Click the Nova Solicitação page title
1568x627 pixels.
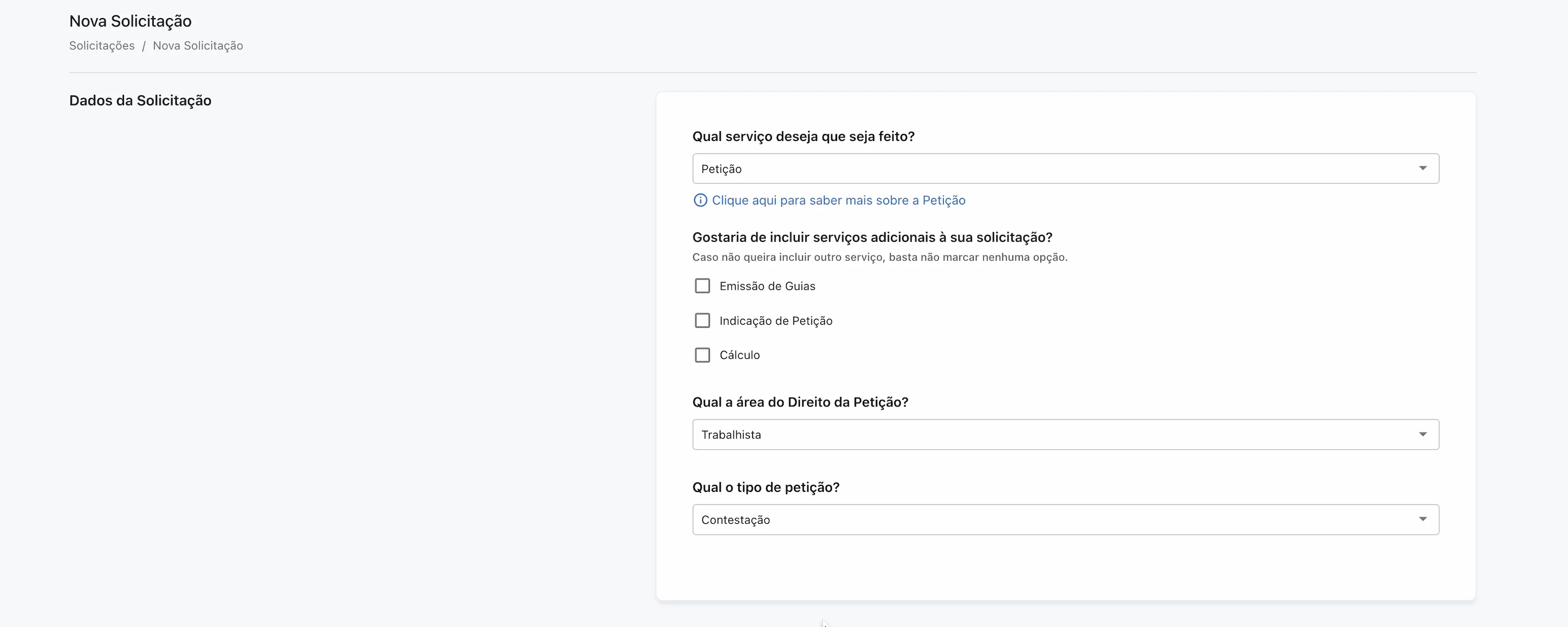[130, 20]
